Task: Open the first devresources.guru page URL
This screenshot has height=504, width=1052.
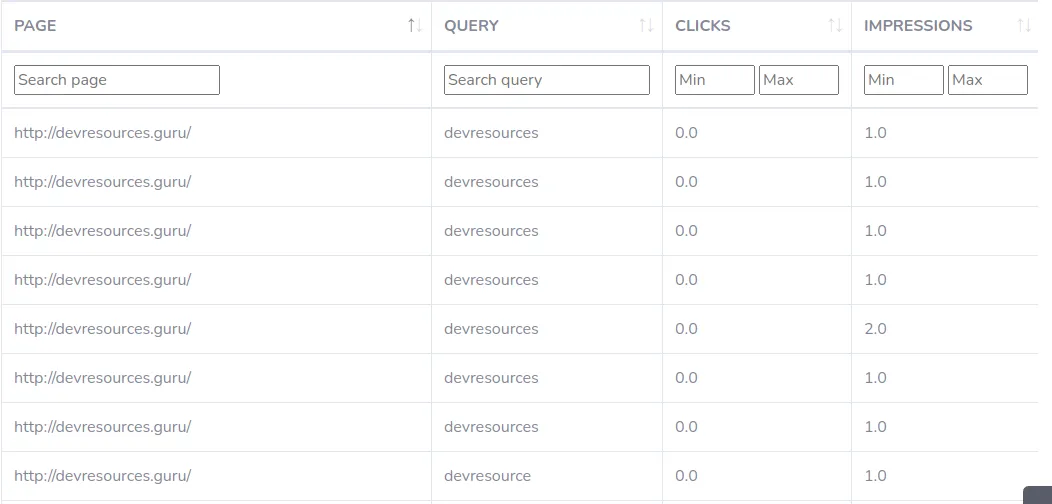Action: coord(103,133)
